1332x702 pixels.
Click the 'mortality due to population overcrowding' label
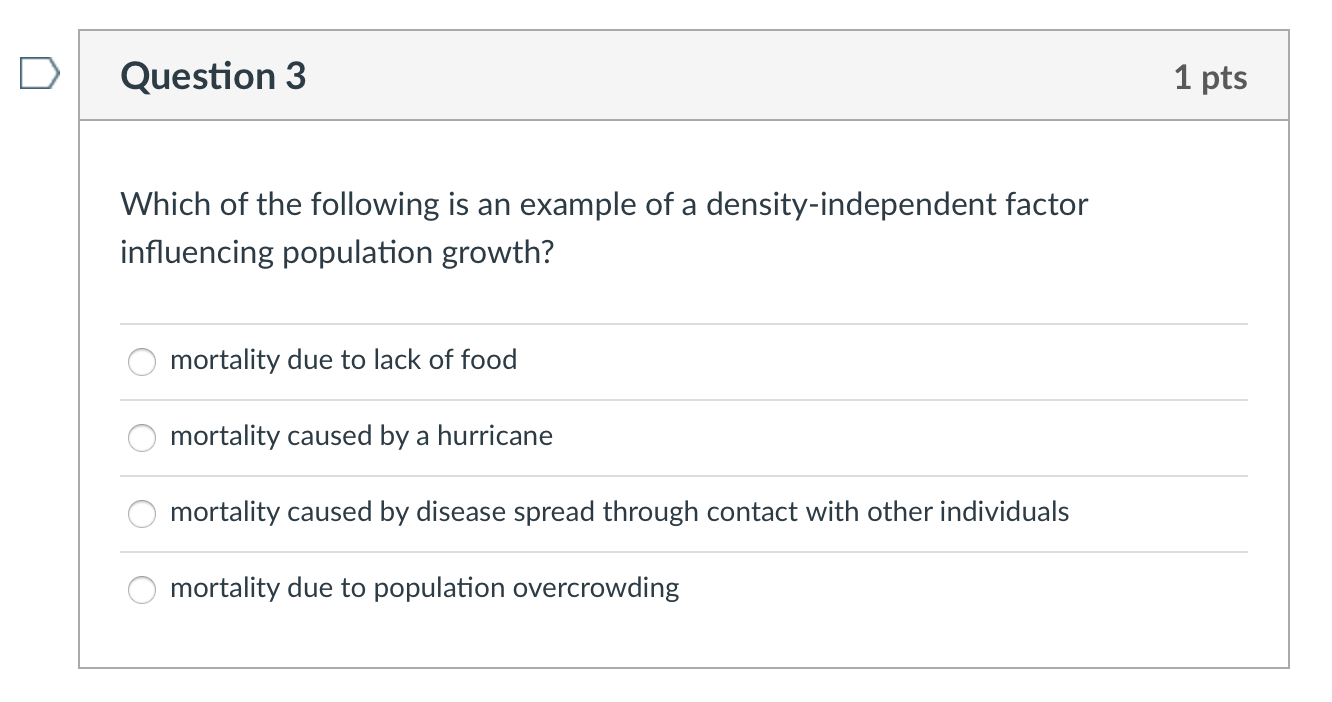[424, 588]
